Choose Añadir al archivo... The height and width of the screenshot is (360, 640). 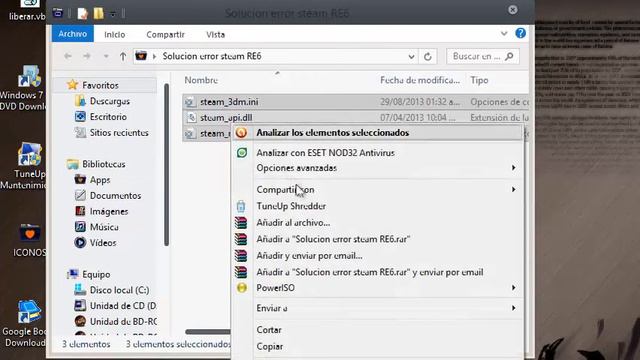point(378,222)
